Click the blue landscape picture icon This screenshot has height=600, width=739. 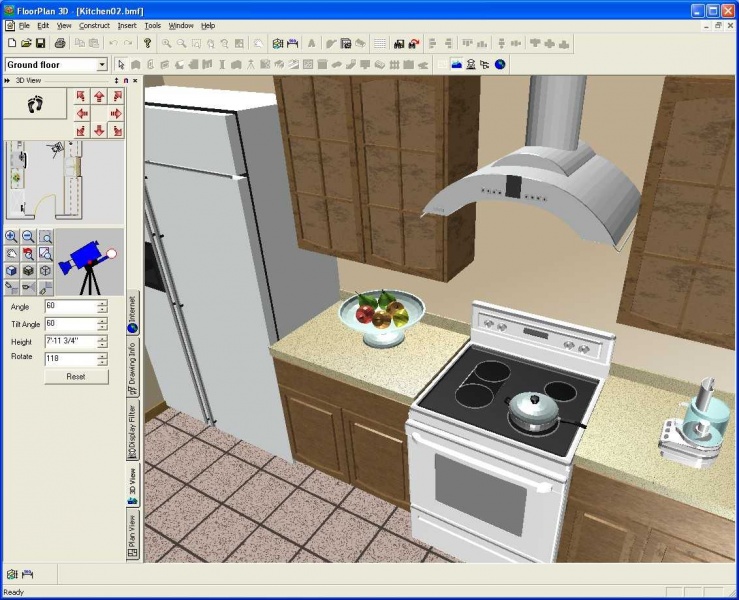point(457,65)
